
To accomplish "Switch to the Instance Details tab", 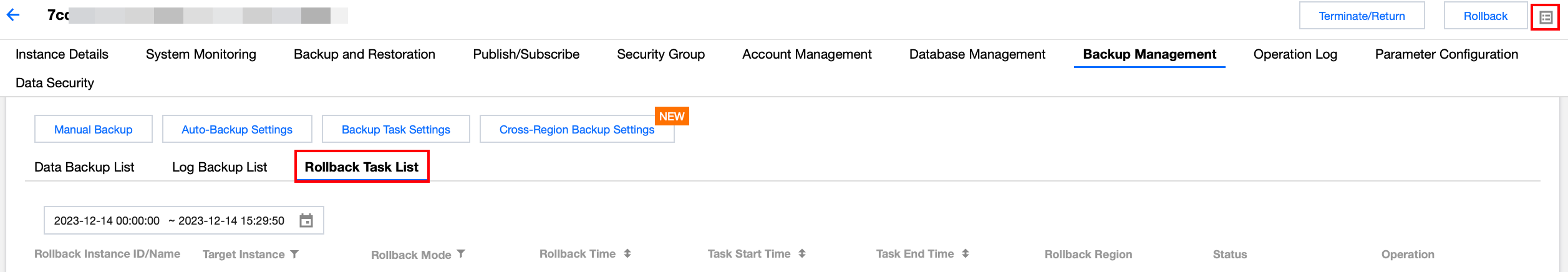I will (62, 54).
